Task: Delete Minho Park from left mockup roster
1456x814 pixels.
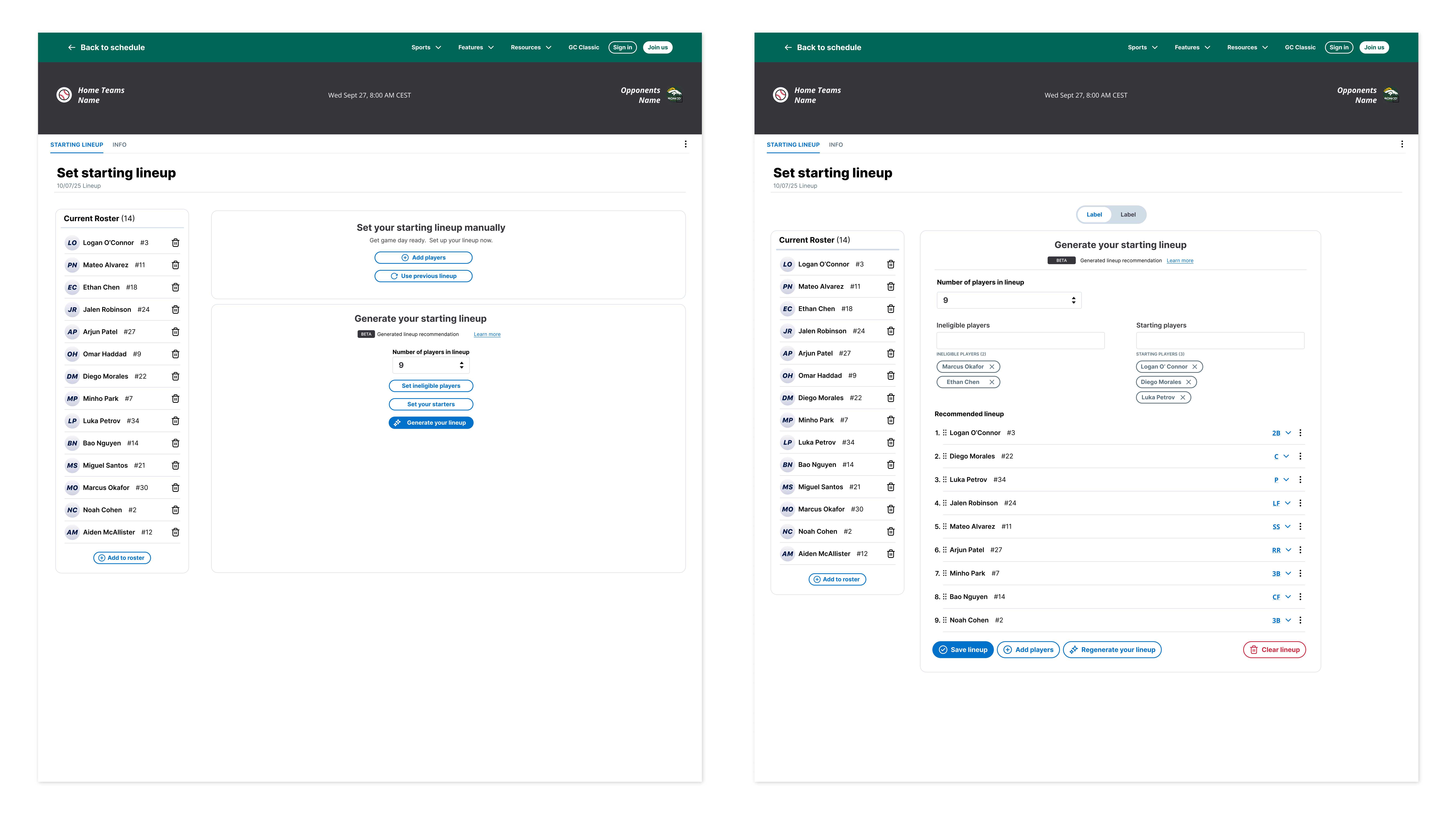Action: [175, 399]
